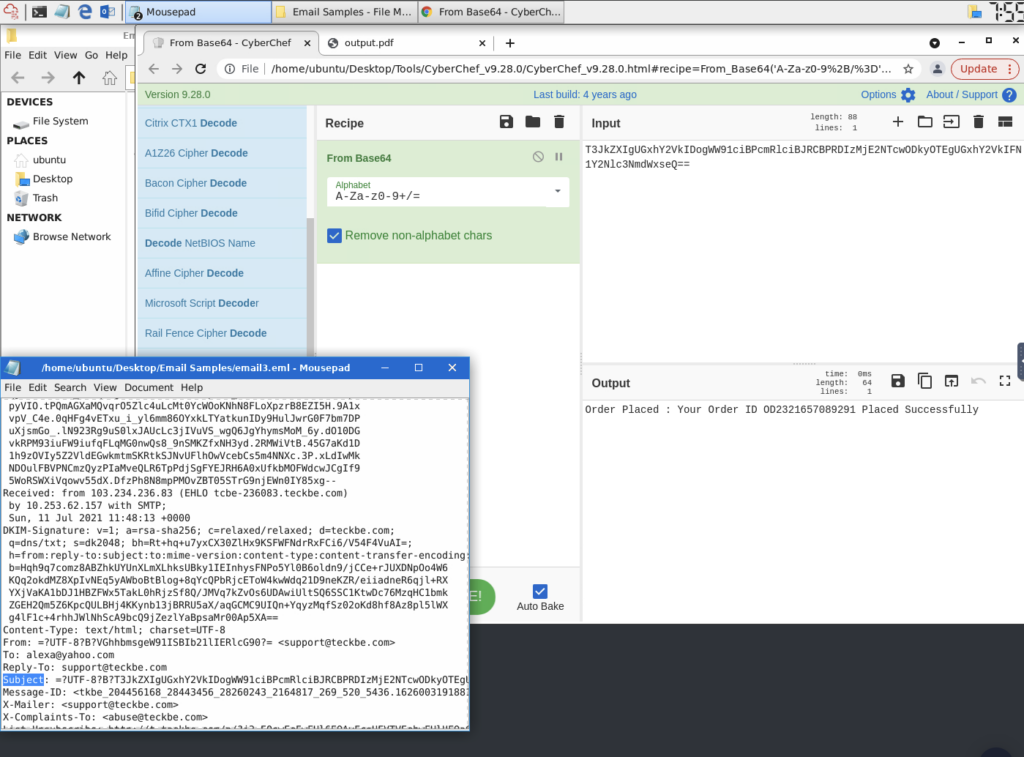Open File System in file manager
The image size is (1024, 757).
pos(60,121)
